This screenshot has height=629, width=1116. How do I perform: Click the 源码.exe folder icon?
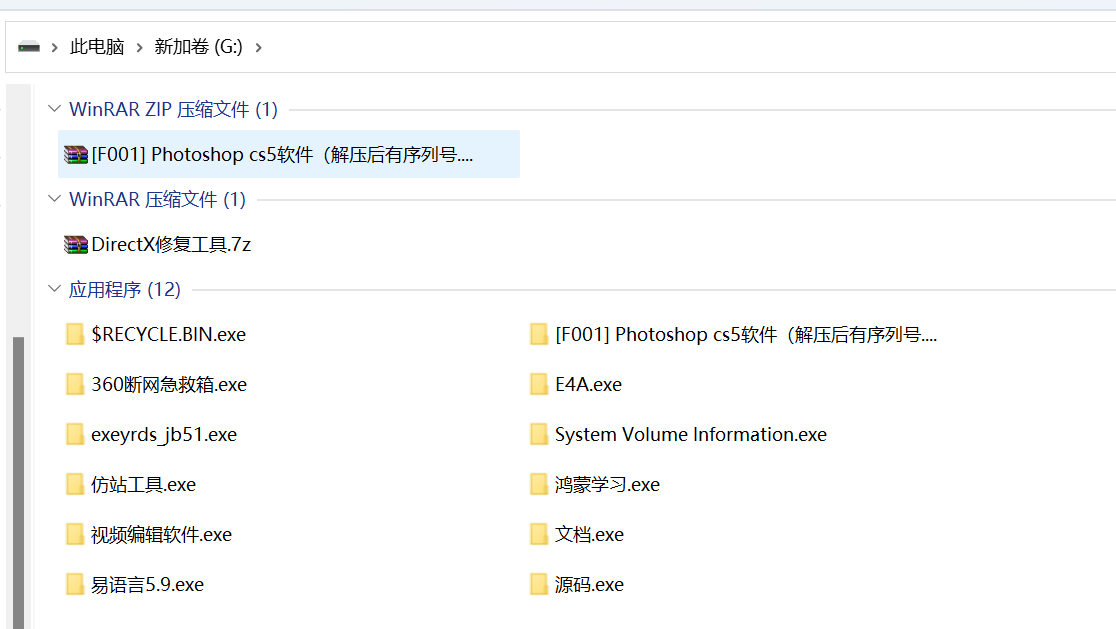pyautogui.click(x=539, y=584)
